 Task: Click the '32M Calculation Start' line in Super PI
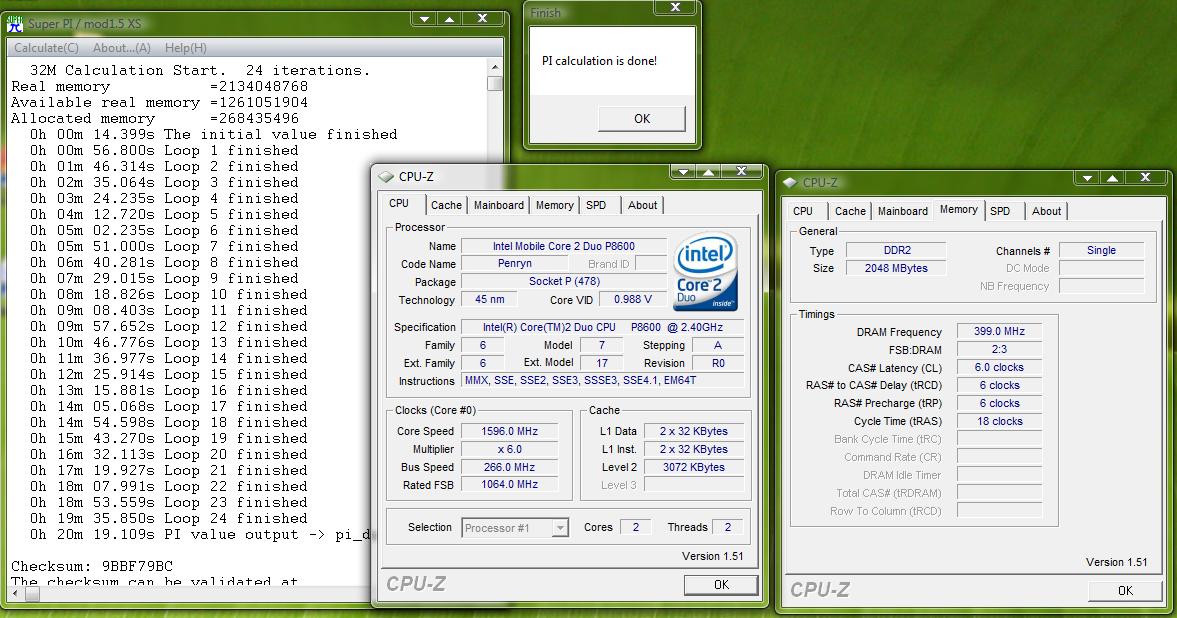[200, 71]
